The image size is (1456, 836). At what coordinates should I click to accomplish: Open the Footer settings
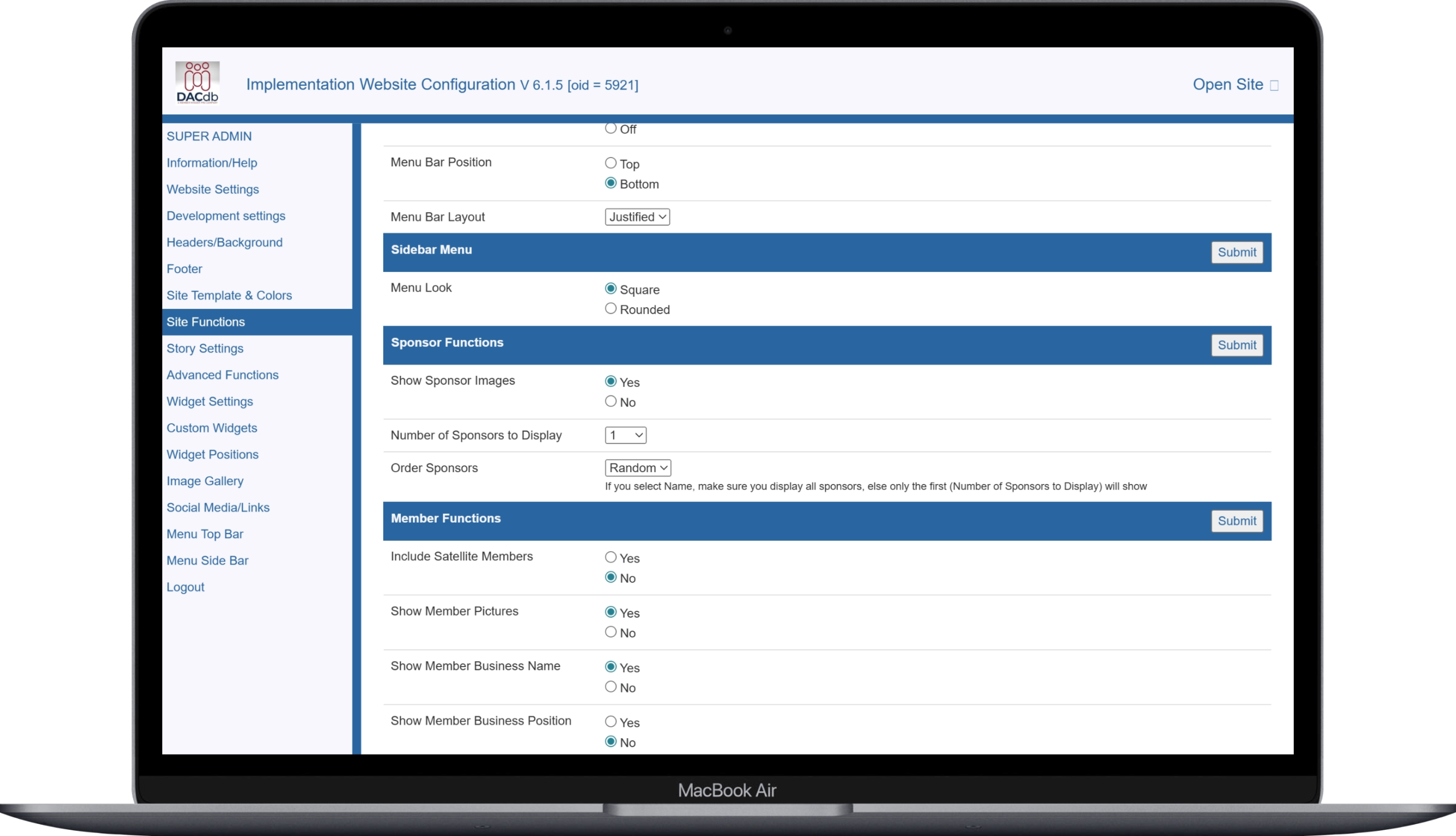click(x=184, y=268)
